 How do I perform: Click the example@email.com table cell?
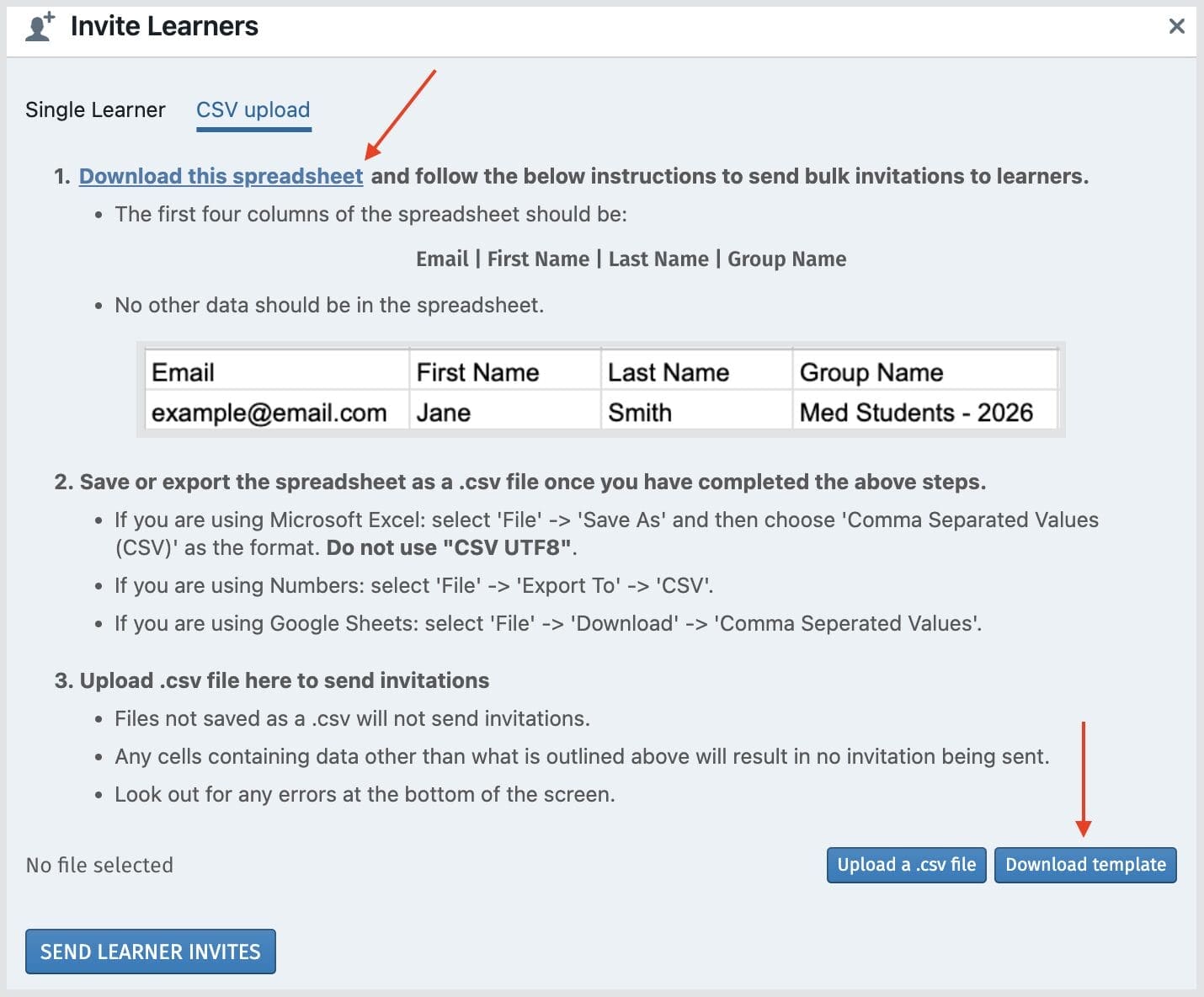click(x=269, y=413)
